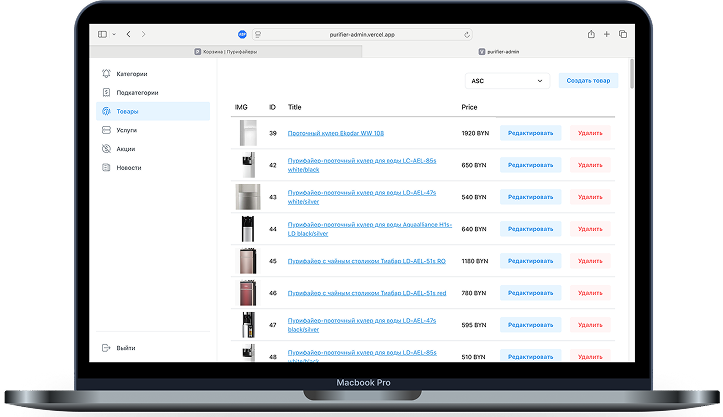The image size is (723, 417).
Task: Click the thumbnail of product 45
Action: (x=248, y=261)
